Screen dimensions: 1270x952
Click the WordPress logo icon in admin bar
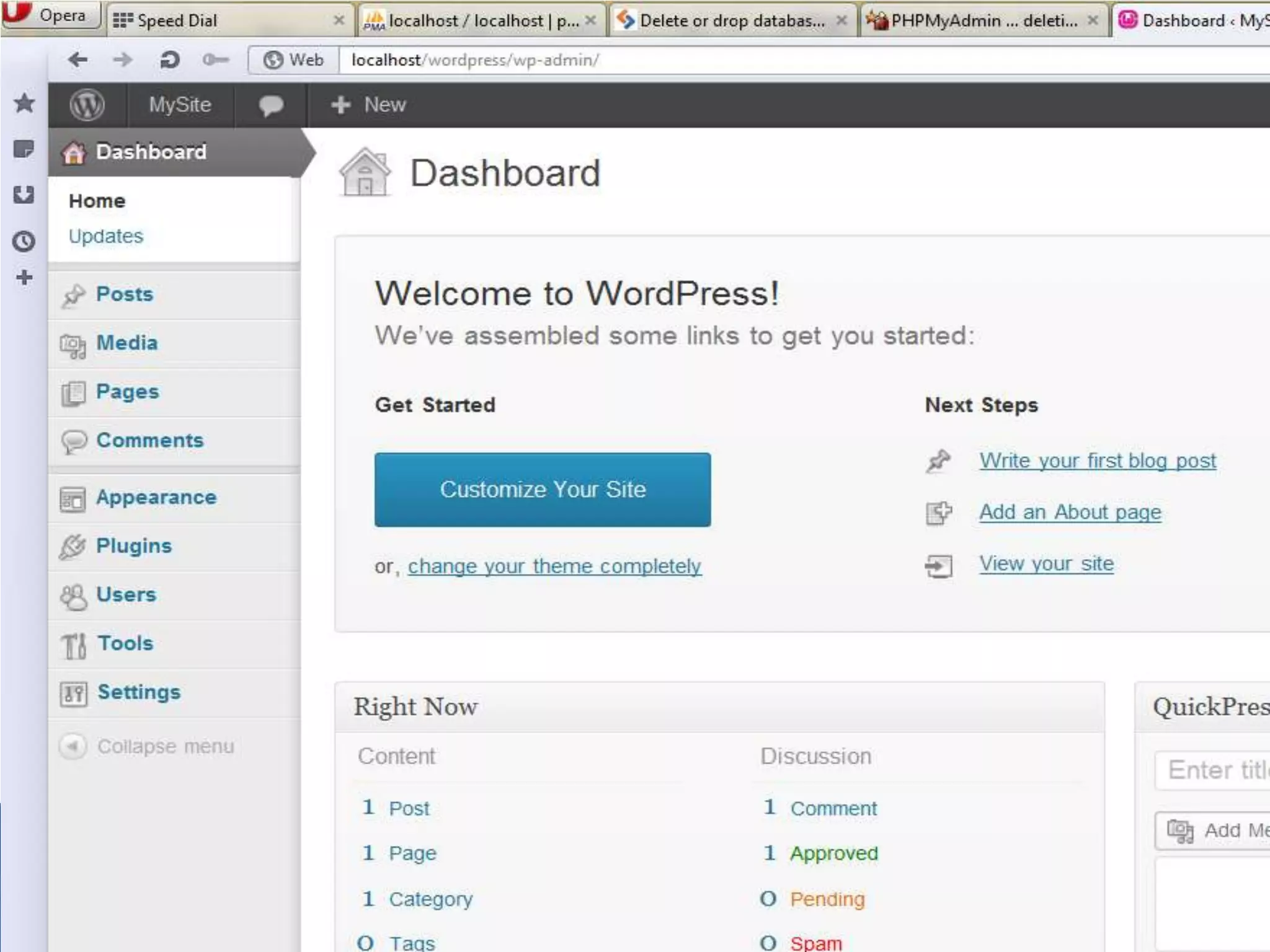pyautogui.click(x=87, y=105)
